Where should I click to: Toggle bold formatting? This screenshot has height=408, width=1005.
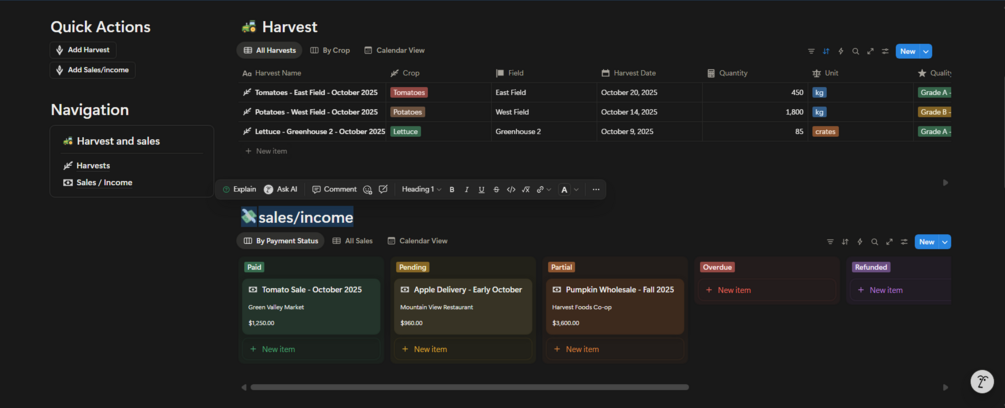(452, 190)
